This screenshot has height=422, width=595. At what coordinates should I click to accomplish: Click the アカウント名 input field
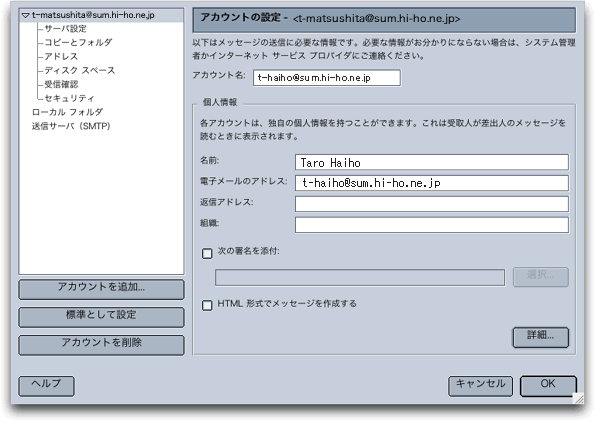coord(327,78)
